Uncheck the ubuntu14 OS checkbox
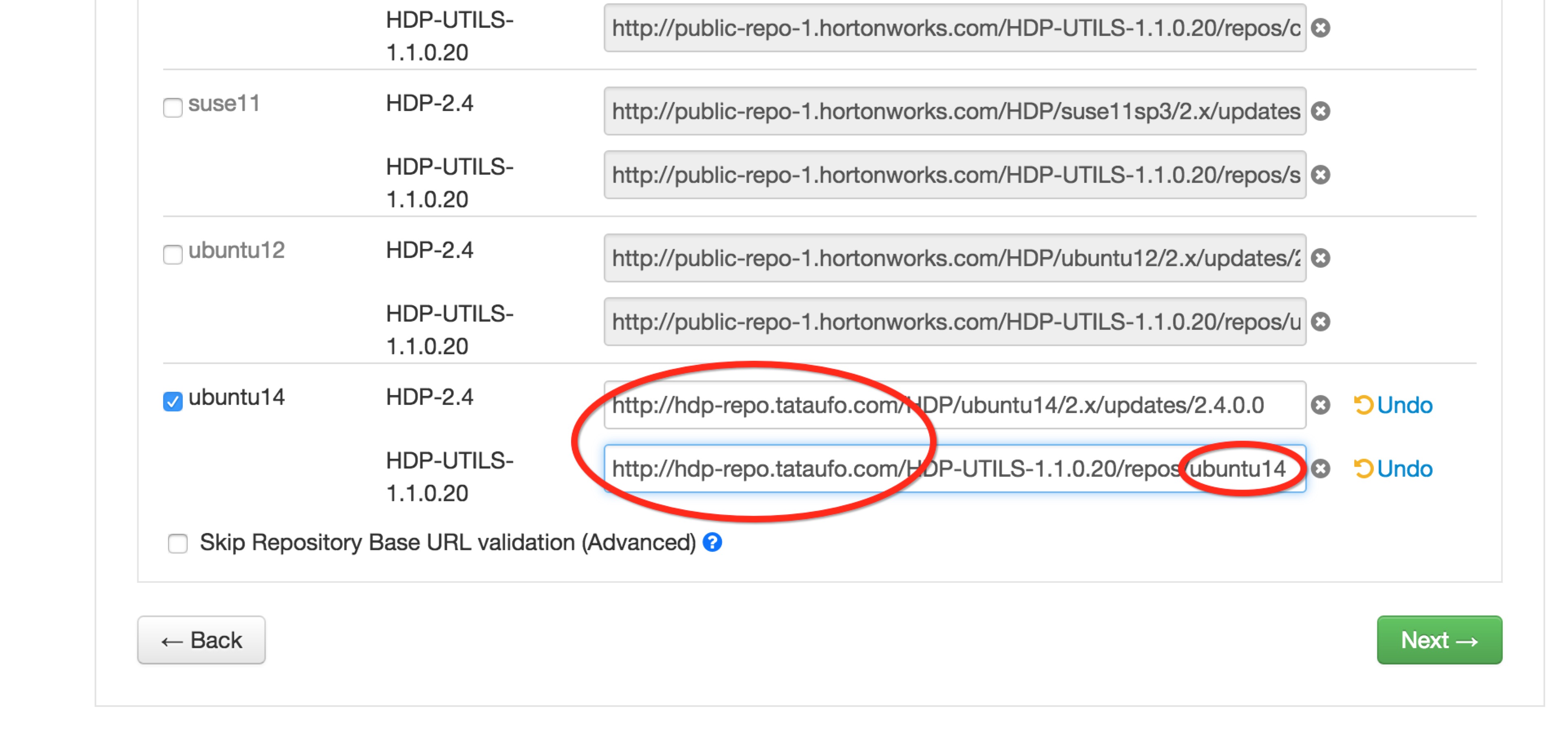The width and height of the screenshot is (1568, 733). pyautogui.click(x=173, y=402)
